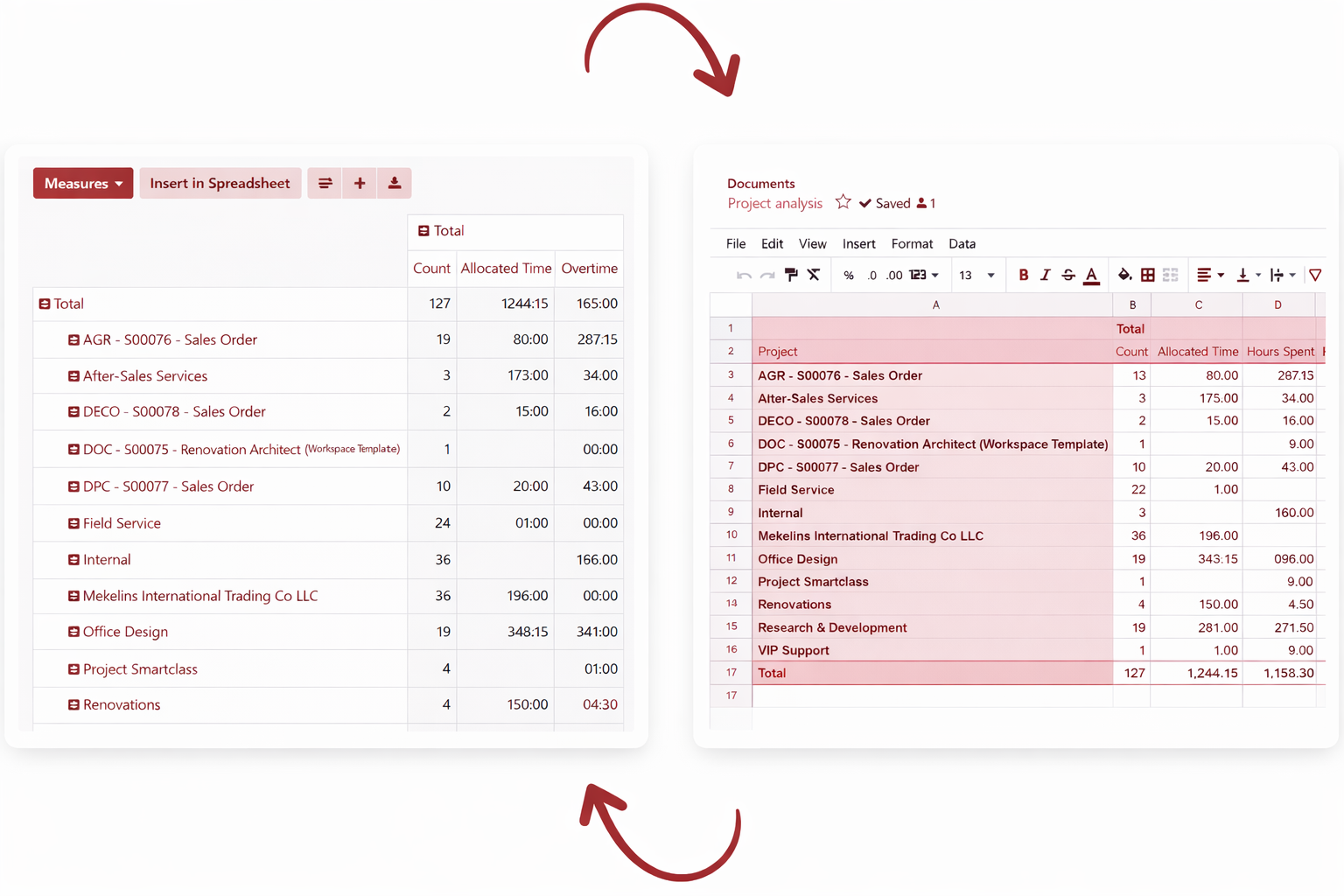The image size is (1344, 896).
Task: Collapse the Total row in the pivot table
Action: click(x=45, y=304)
